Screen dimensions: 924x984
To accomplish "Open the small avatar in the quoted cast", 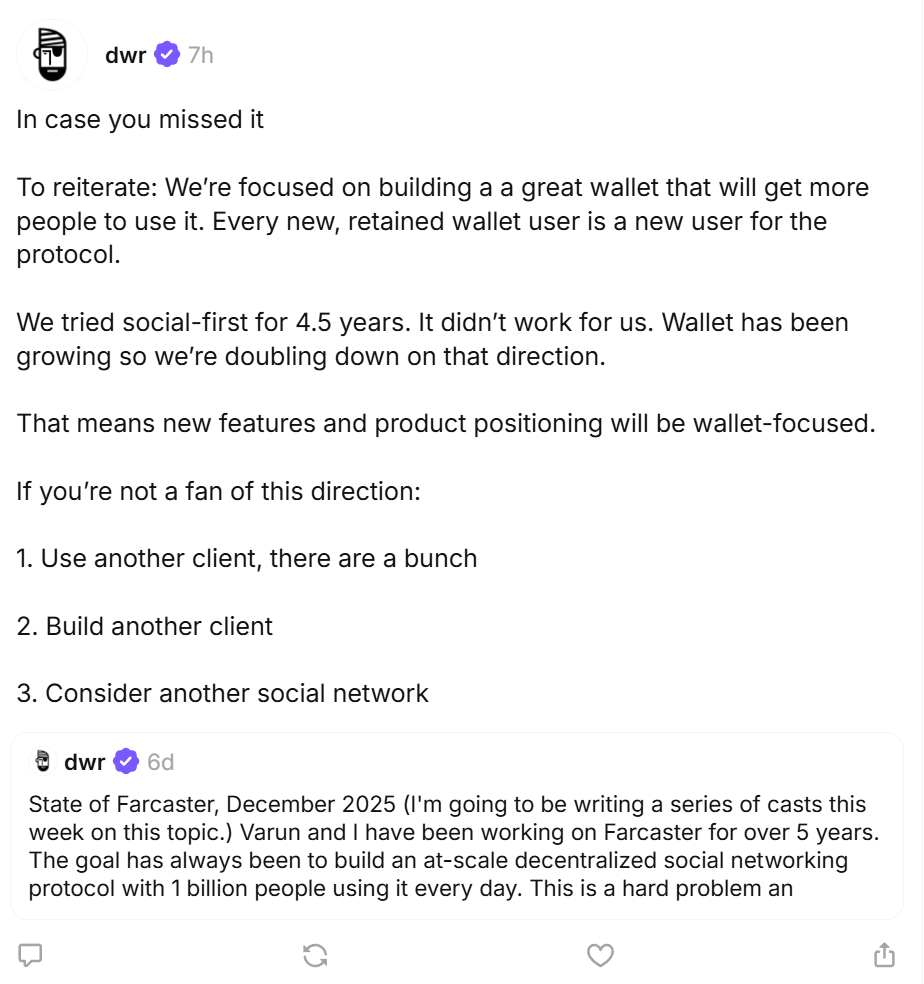I will point(42,762).
